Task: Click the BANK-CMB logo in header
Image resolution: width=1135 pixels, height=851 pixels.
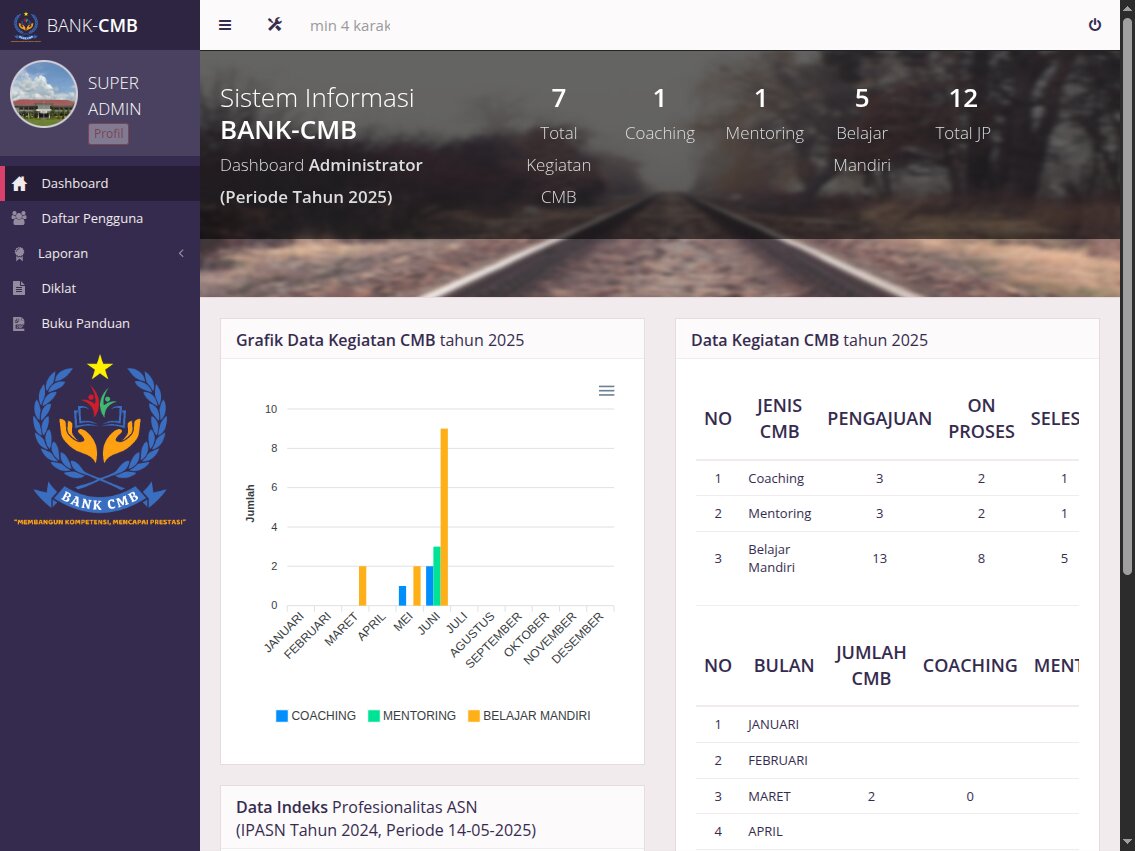Action: tap(26, 25)
